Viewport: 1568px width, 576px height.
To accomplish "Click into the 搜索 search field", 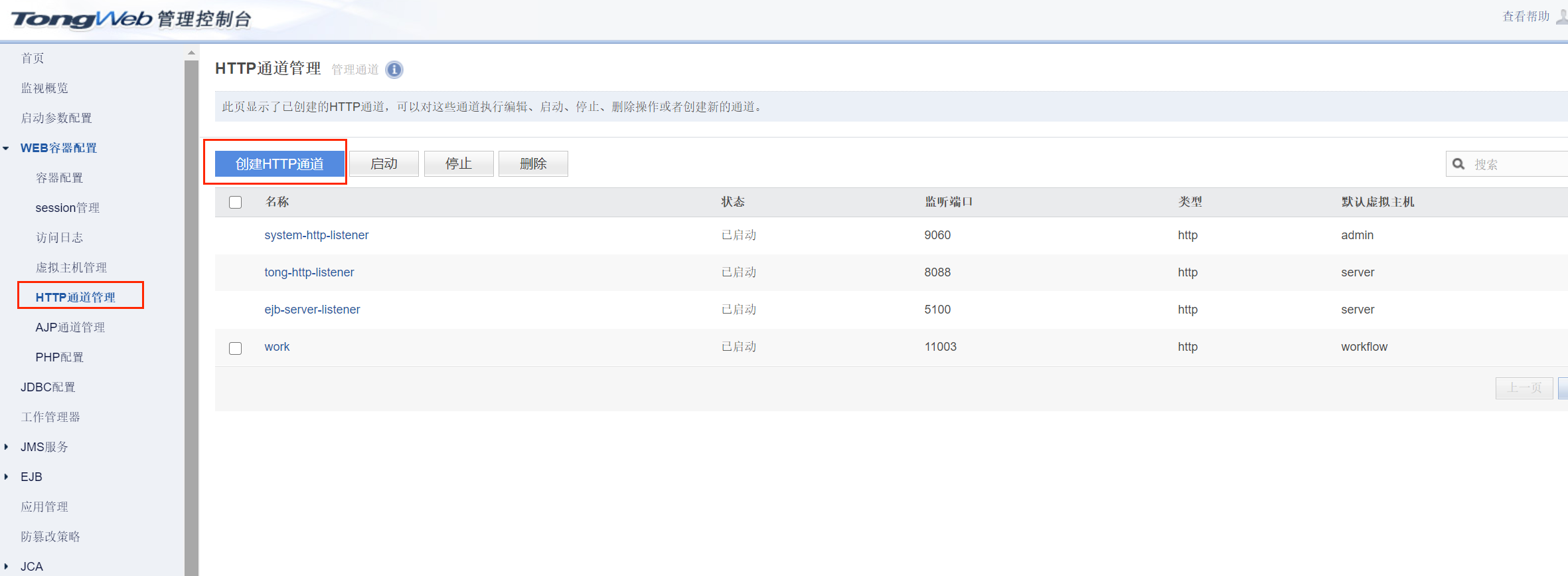I will [x=1517, y=164].
